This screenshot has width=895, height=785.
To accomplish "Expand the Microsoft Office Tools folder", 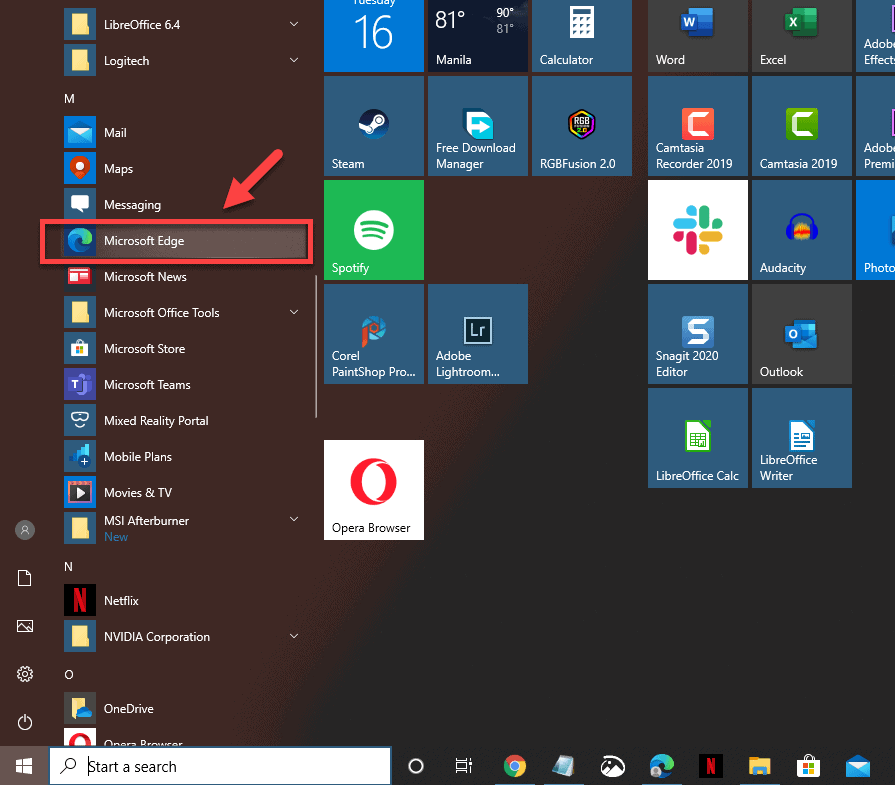I will click(183, 313).
